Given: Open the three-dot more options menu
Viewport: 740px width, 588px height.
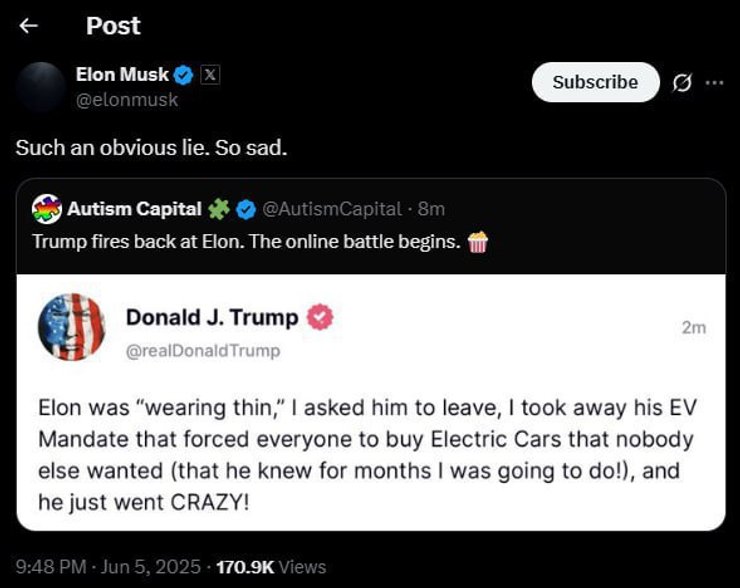Looking at the screenshot, I should coord(713,83).
